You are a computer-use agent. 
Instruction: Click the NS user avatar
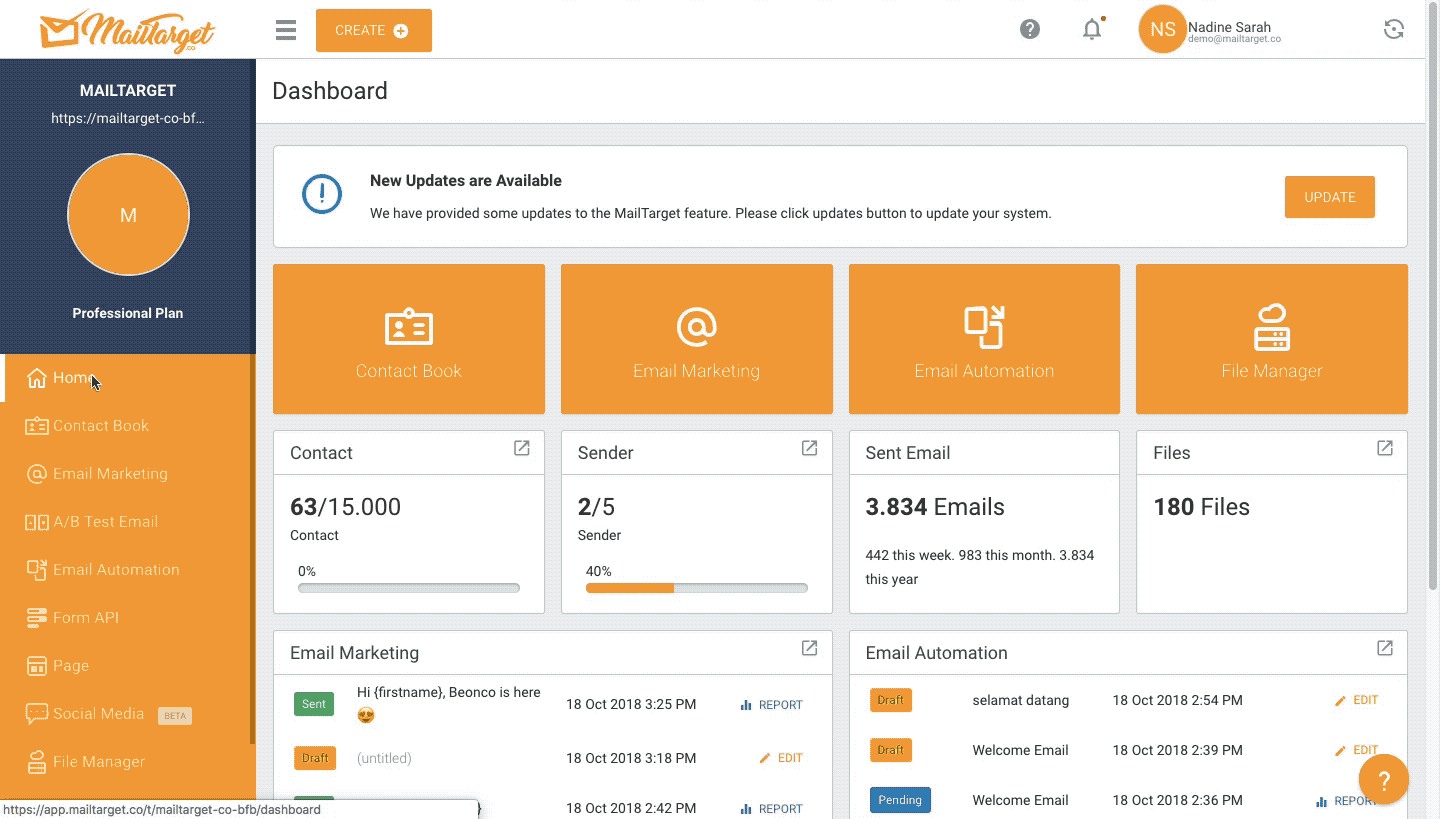1162,29
